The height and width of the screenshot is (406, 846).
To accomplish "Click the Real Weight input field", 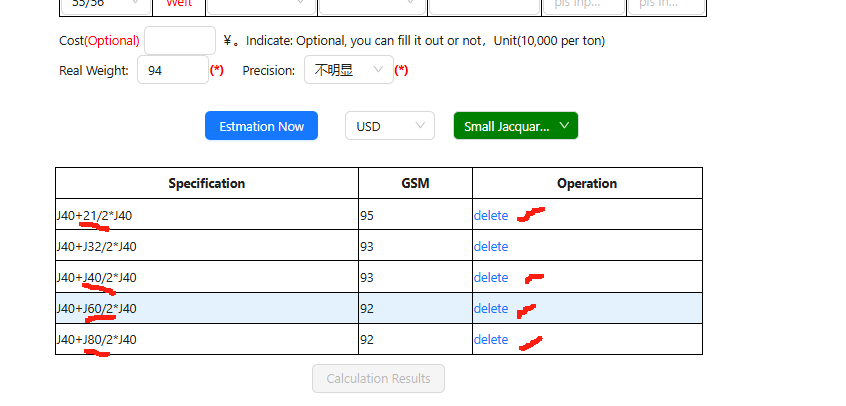I will tap(172, 70).
